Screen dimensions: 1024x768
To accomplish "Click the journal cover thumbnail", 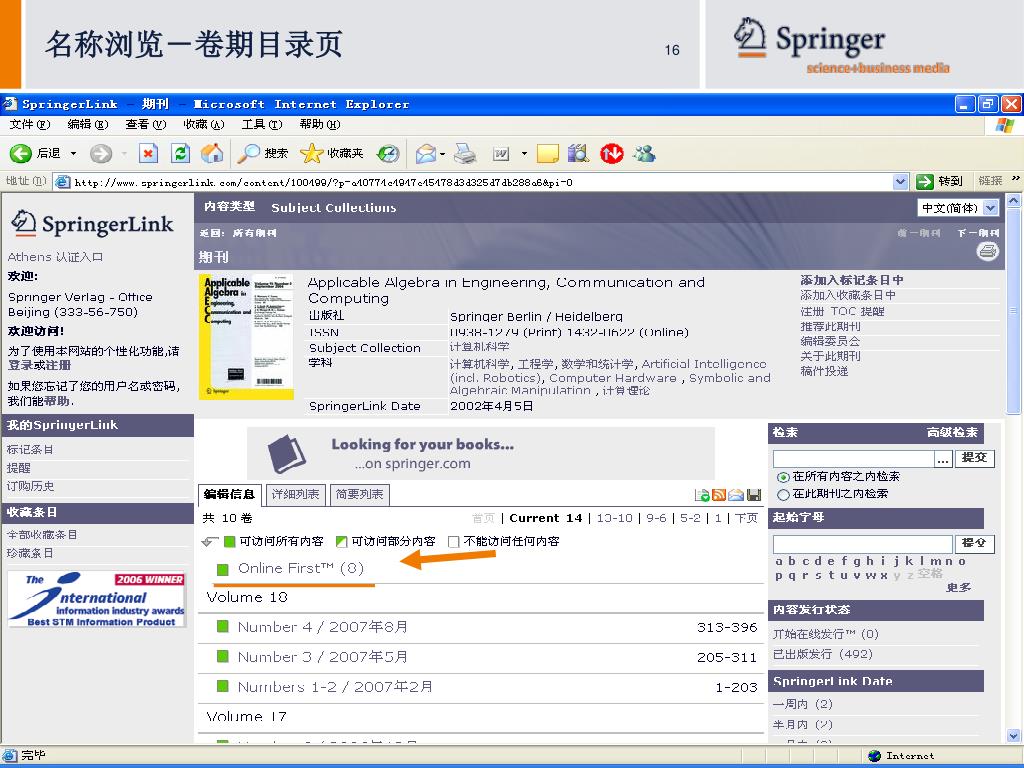I will click(246, 336).
